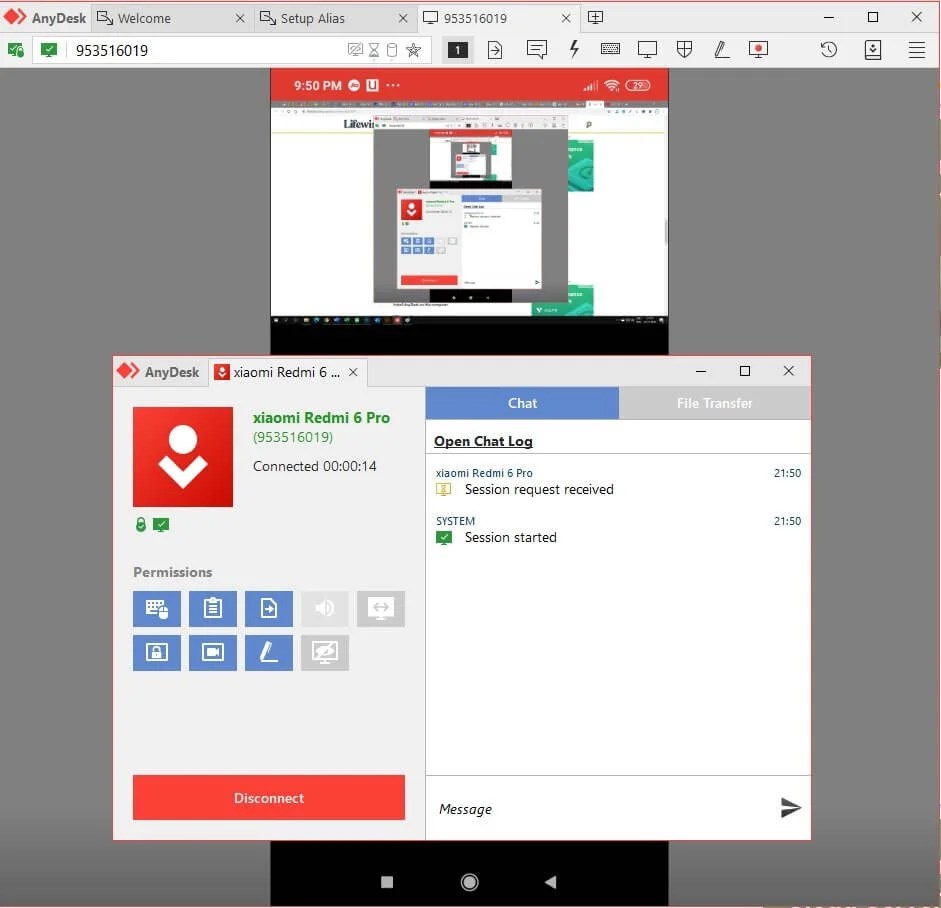
Task: Open the Actions lightning menu
Action: pos(573,49)
